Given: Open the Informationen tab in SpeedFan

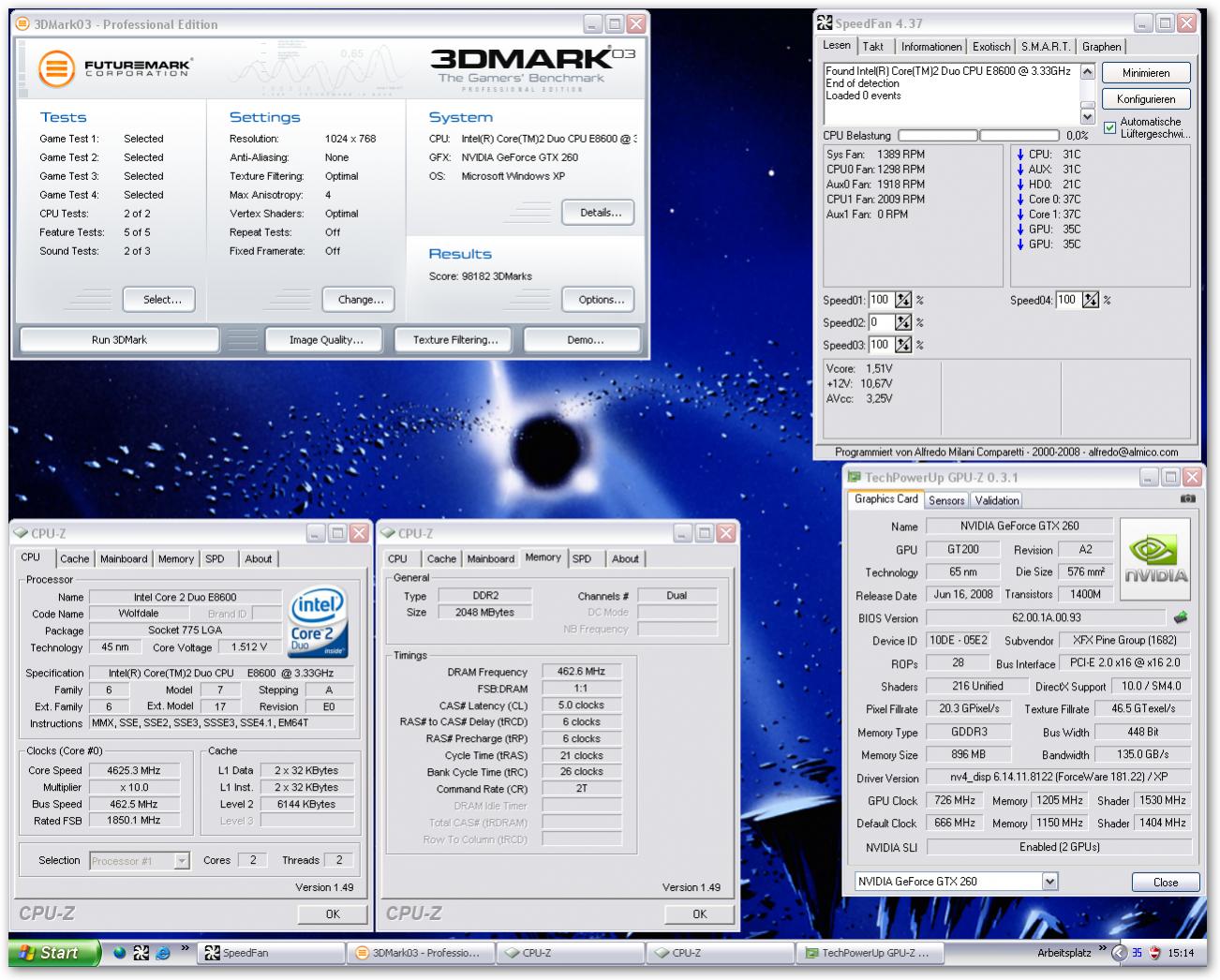Looking at the screenshot, I should (x=930, y=47).
